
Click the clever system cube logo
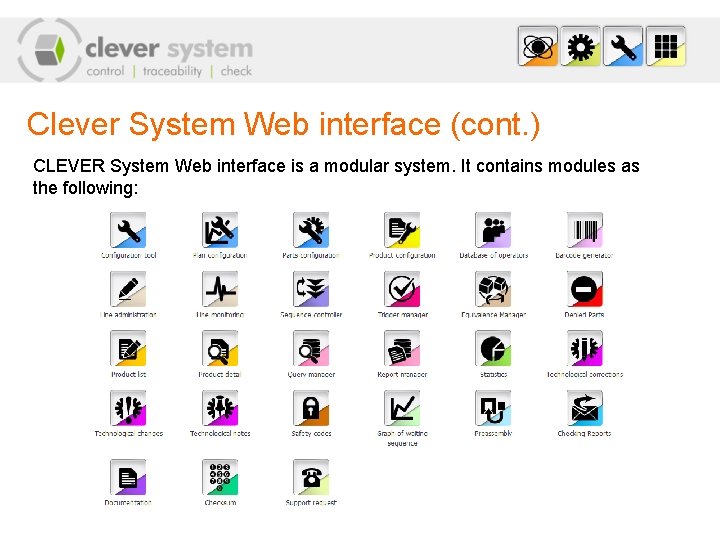coord(50,50)
